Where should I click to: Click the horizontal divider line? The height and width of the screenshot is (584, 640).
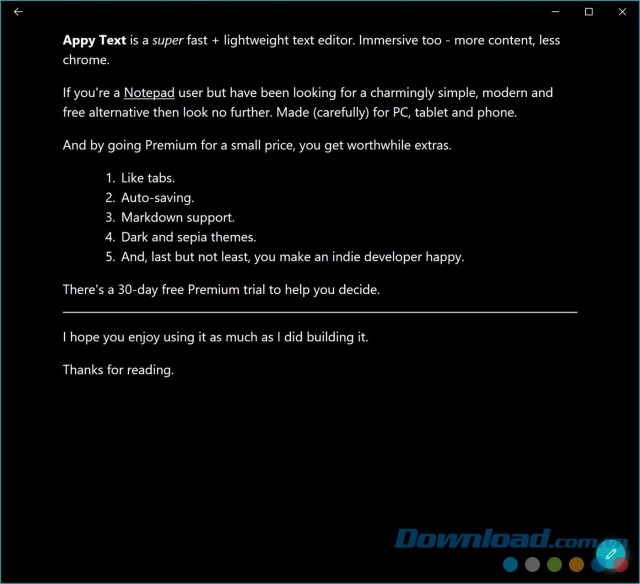tap(320, 312)
